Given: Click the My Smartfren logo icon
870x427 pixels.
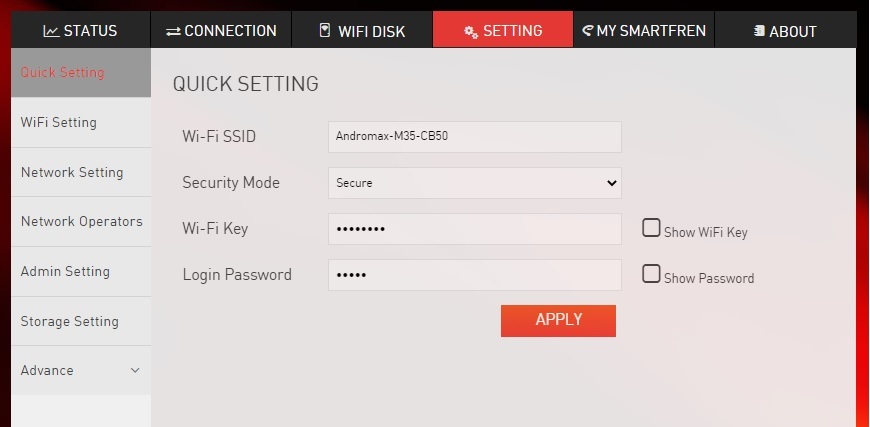Looking at the screenshot, I should click(587, 30).
